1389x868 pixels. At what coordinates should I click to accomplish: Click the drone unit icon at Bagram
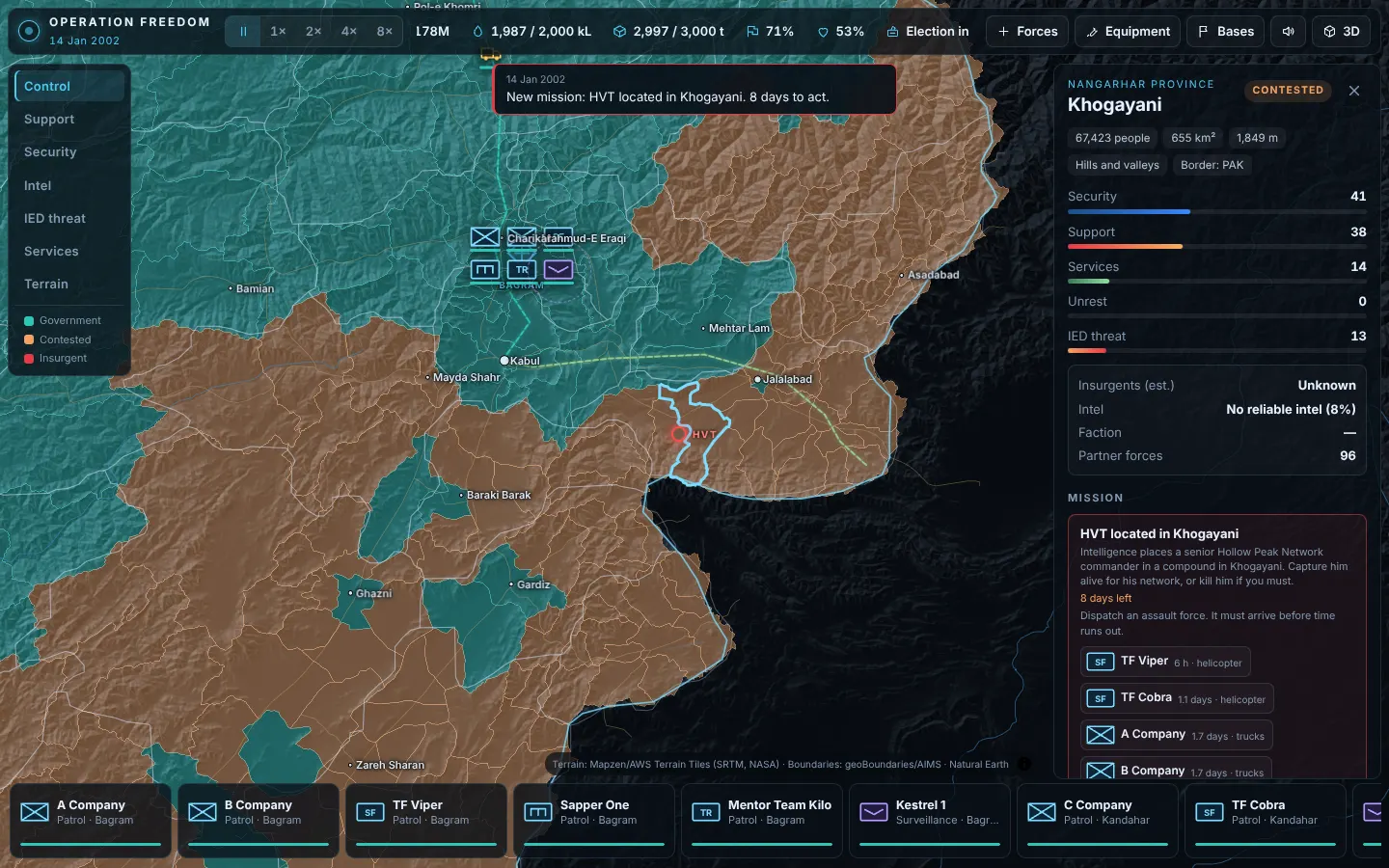558,270
